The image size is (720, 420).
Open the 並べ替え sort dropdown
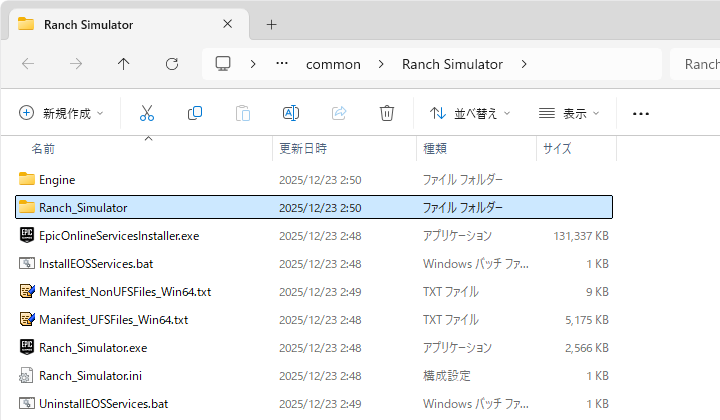(470, 113)
